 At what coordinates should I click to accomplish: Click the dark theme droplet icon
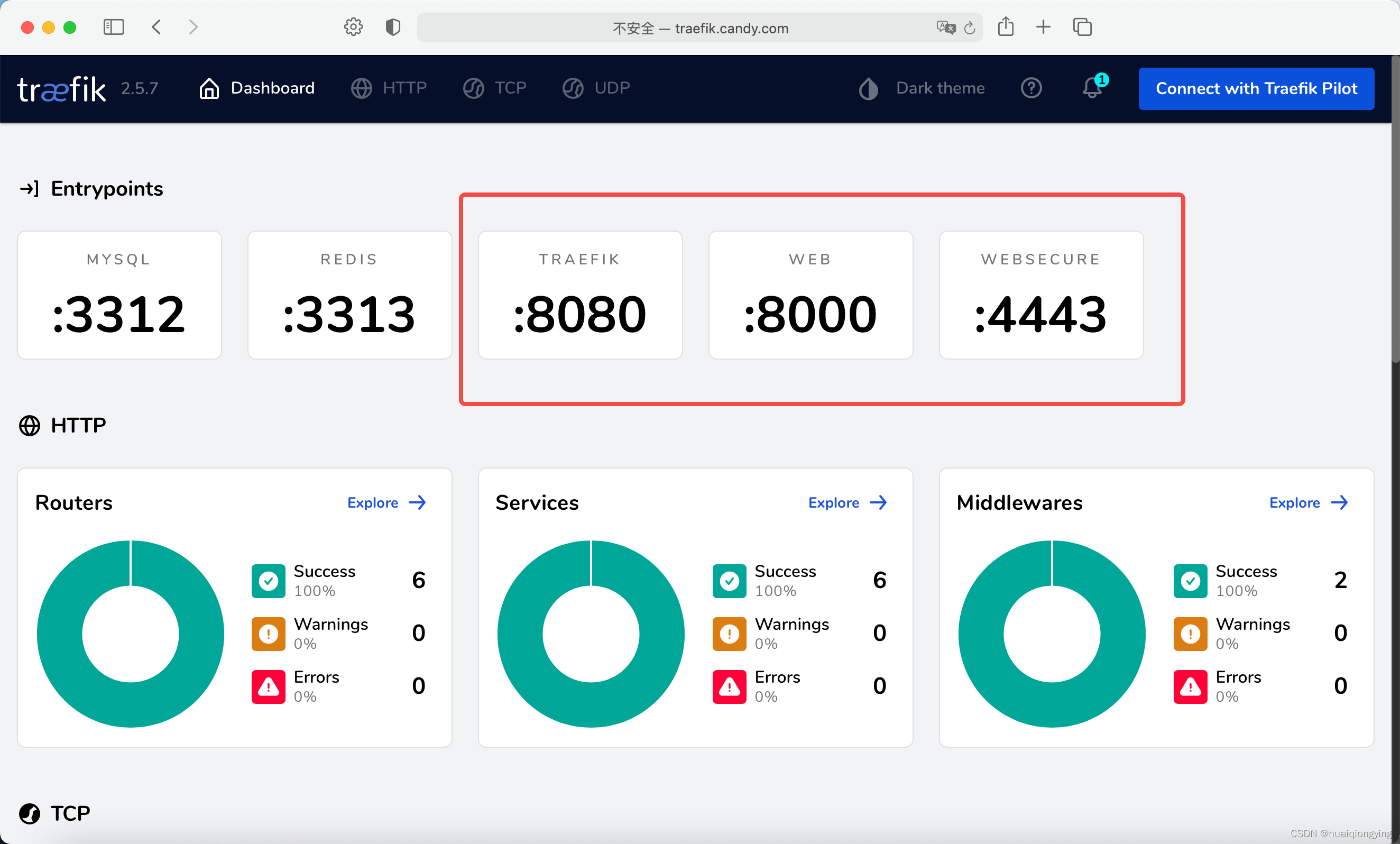pyautogui.click(x=868, y=88)
